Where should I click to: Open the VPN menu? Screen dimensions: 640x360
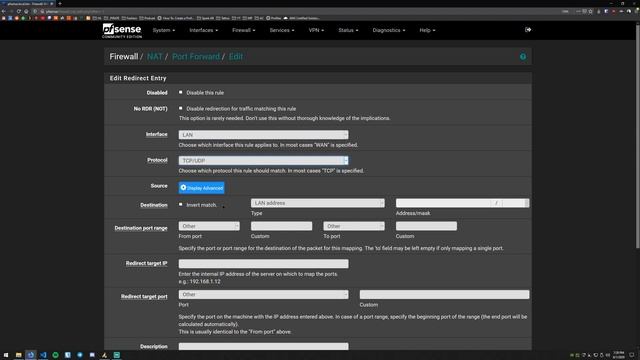316,30
